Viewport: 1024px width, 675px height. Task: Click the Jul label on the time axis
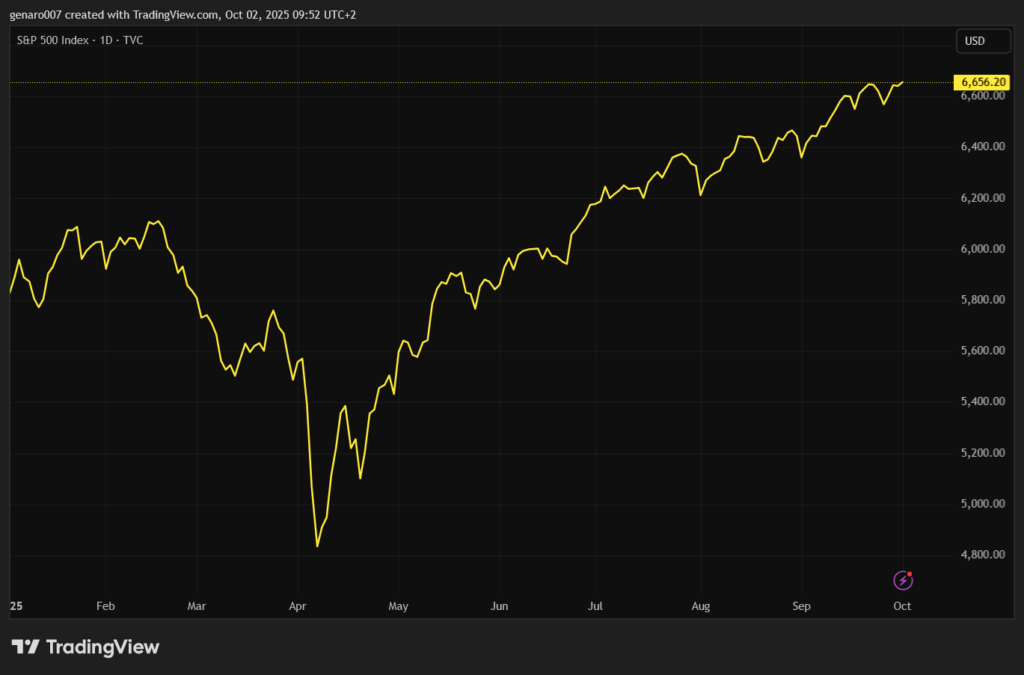coord(595,606)
